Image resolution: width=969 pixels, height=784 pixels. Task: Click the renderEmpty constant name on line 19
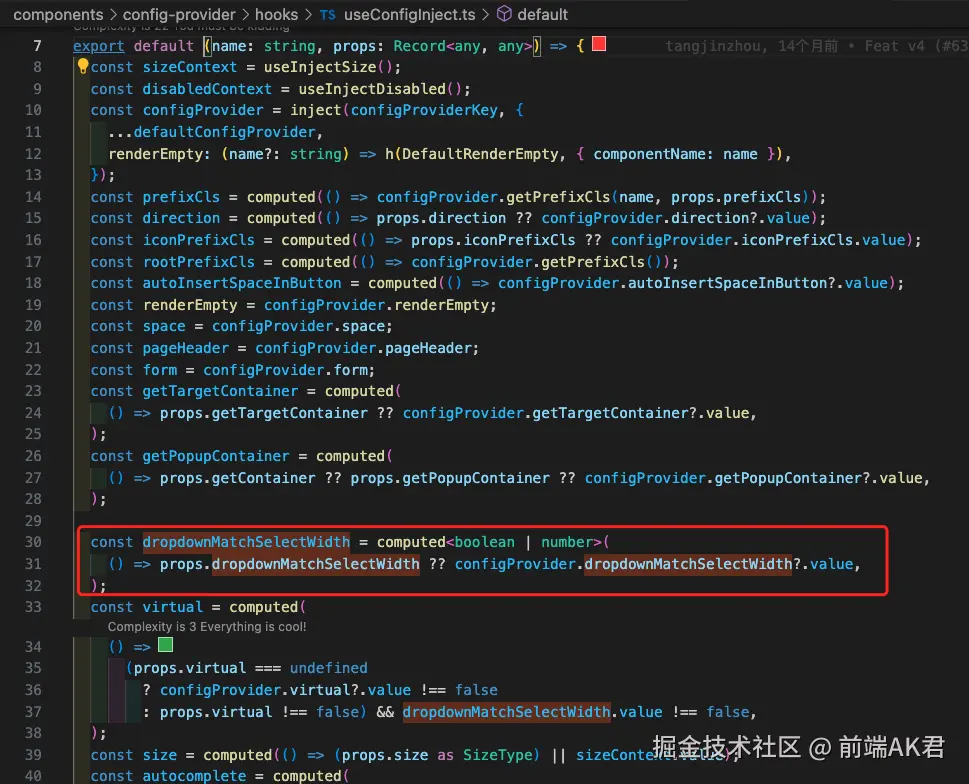pyautogui.click(x=190, y=305)
